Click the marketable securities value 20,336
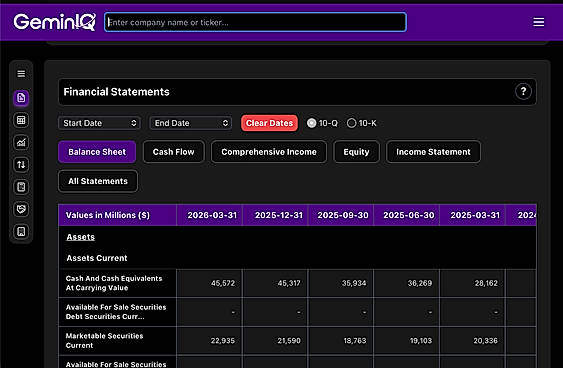Viewport: 563px width, 368px height. click(485, 341)
